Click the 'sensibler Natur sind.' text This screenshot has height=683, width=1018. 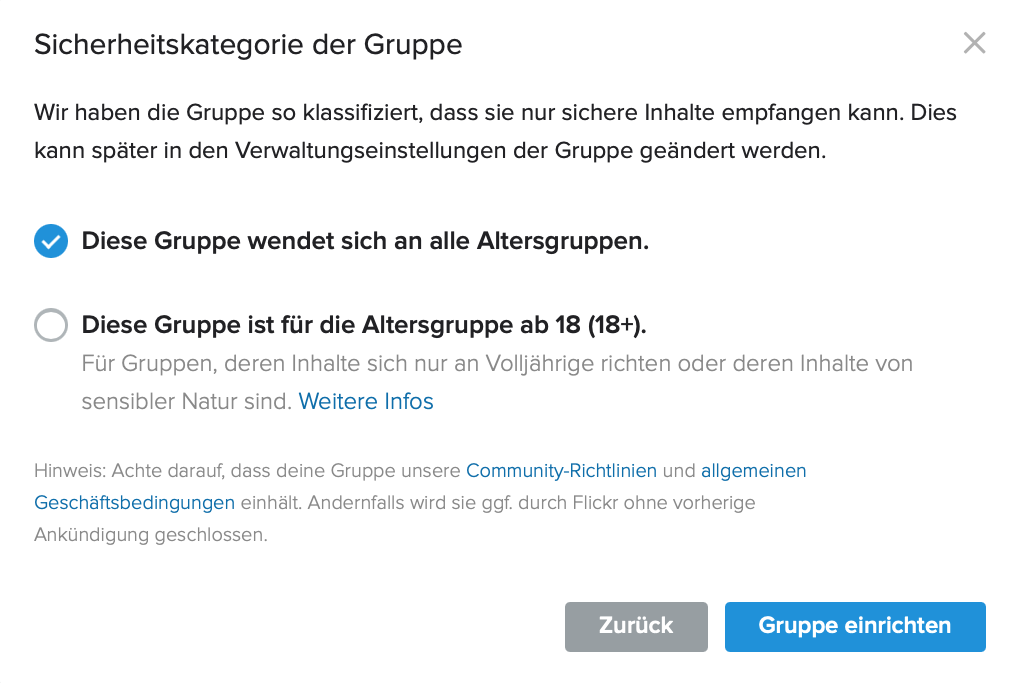click(187, 402)
